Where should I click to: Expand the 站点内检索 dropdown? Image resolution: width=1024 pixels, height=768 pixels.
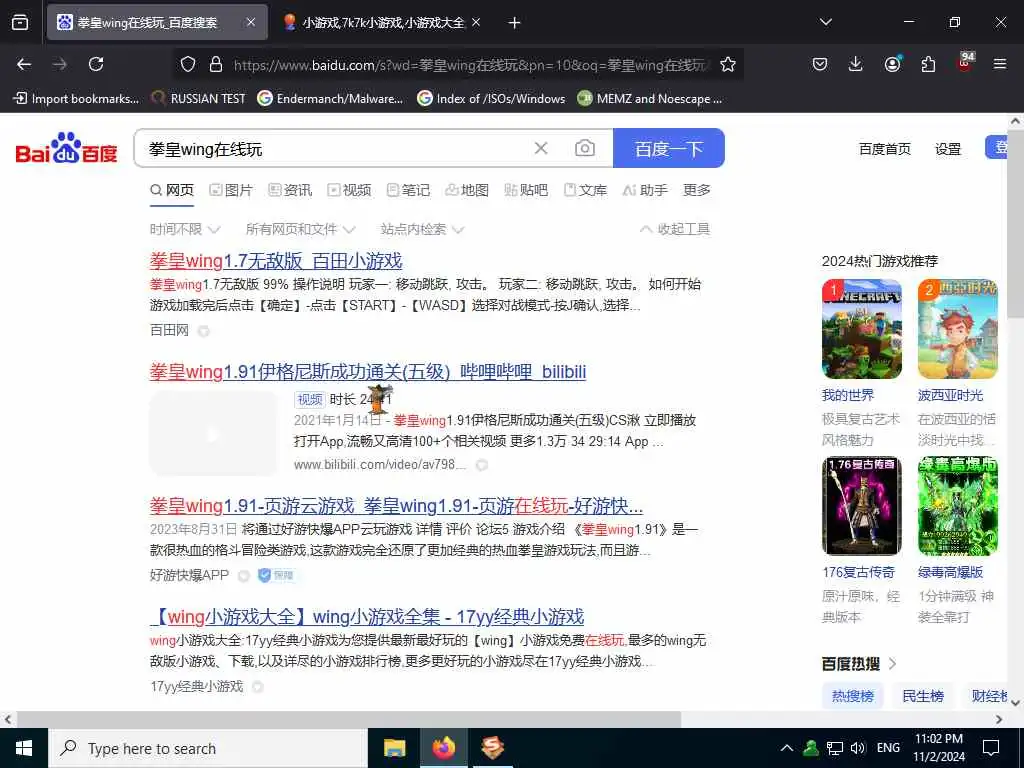click(x=422, y=229)
